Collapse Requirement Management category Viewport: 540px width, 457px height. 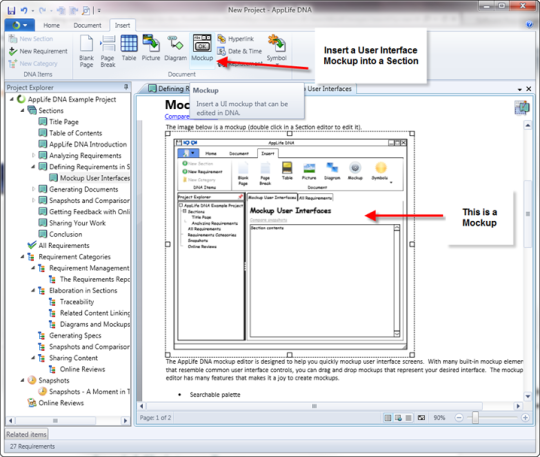pyautogui.click(x=33, y=268)
